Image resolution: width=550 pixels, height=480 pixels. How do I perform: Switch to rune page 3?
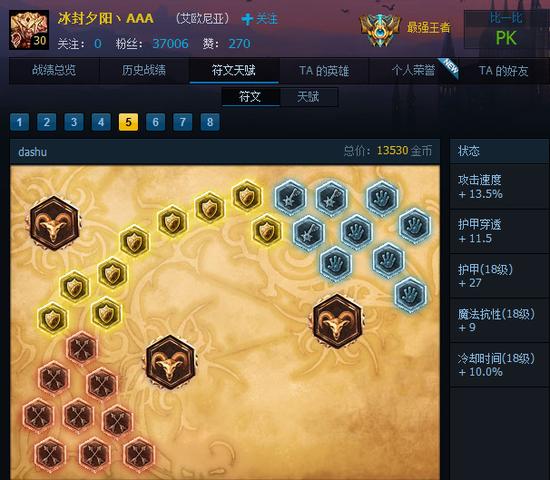coord(74,122)
